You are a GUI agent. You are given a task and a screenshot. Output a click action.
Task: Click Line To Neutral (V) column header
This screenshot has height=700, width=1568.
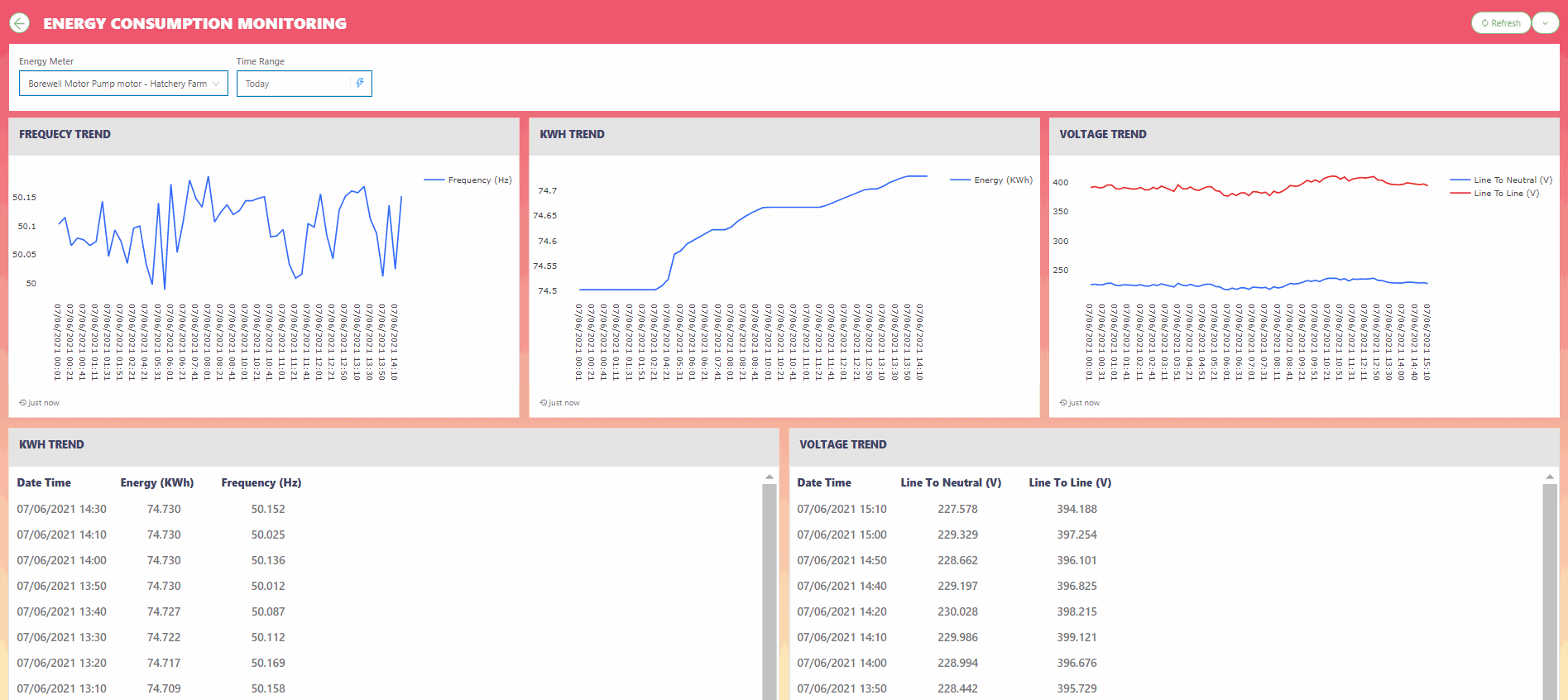(951, 483)
